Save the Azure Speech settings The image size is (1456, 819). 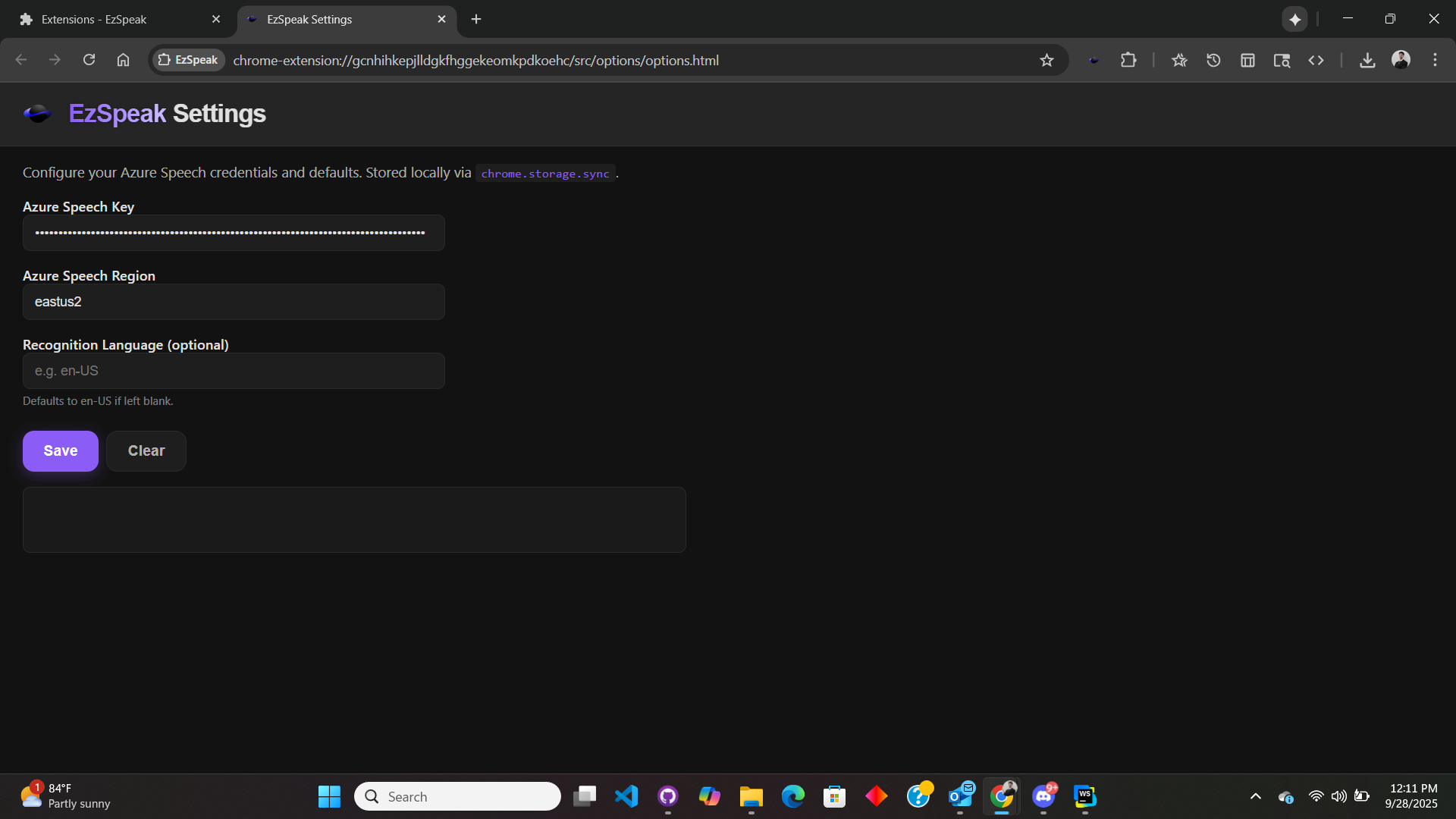pyautogui.click(x=61, y=451)
